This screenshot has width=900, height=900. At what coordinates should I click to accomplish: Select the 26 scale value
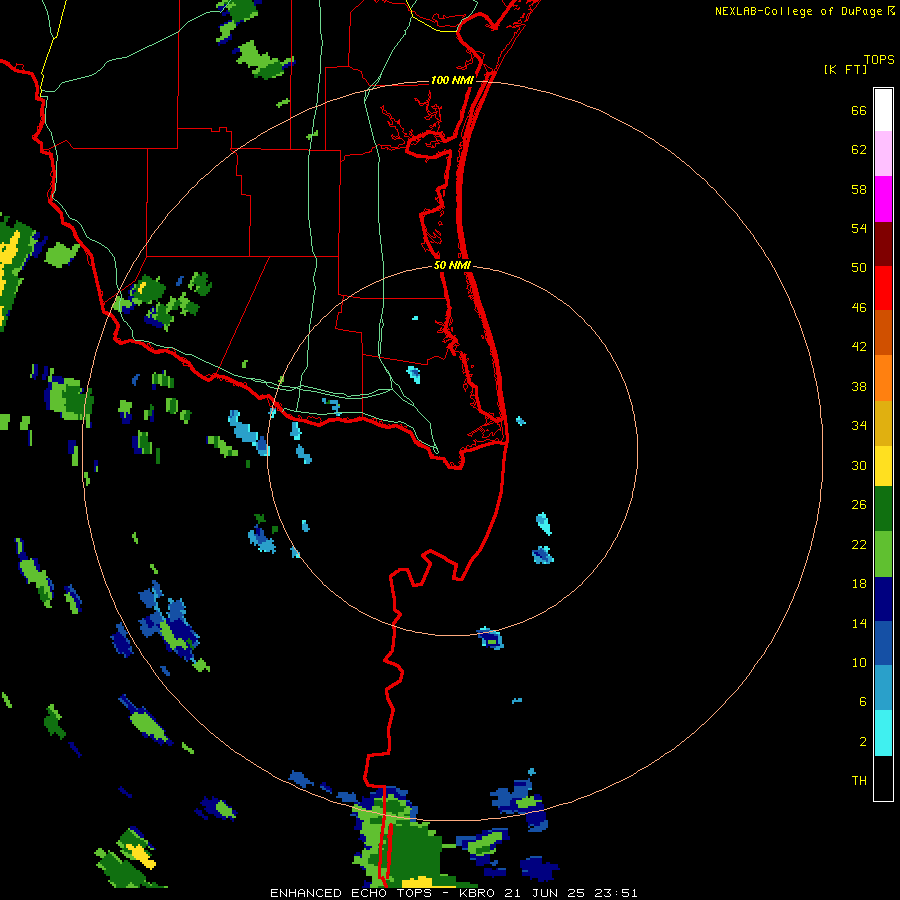(859, 505)
